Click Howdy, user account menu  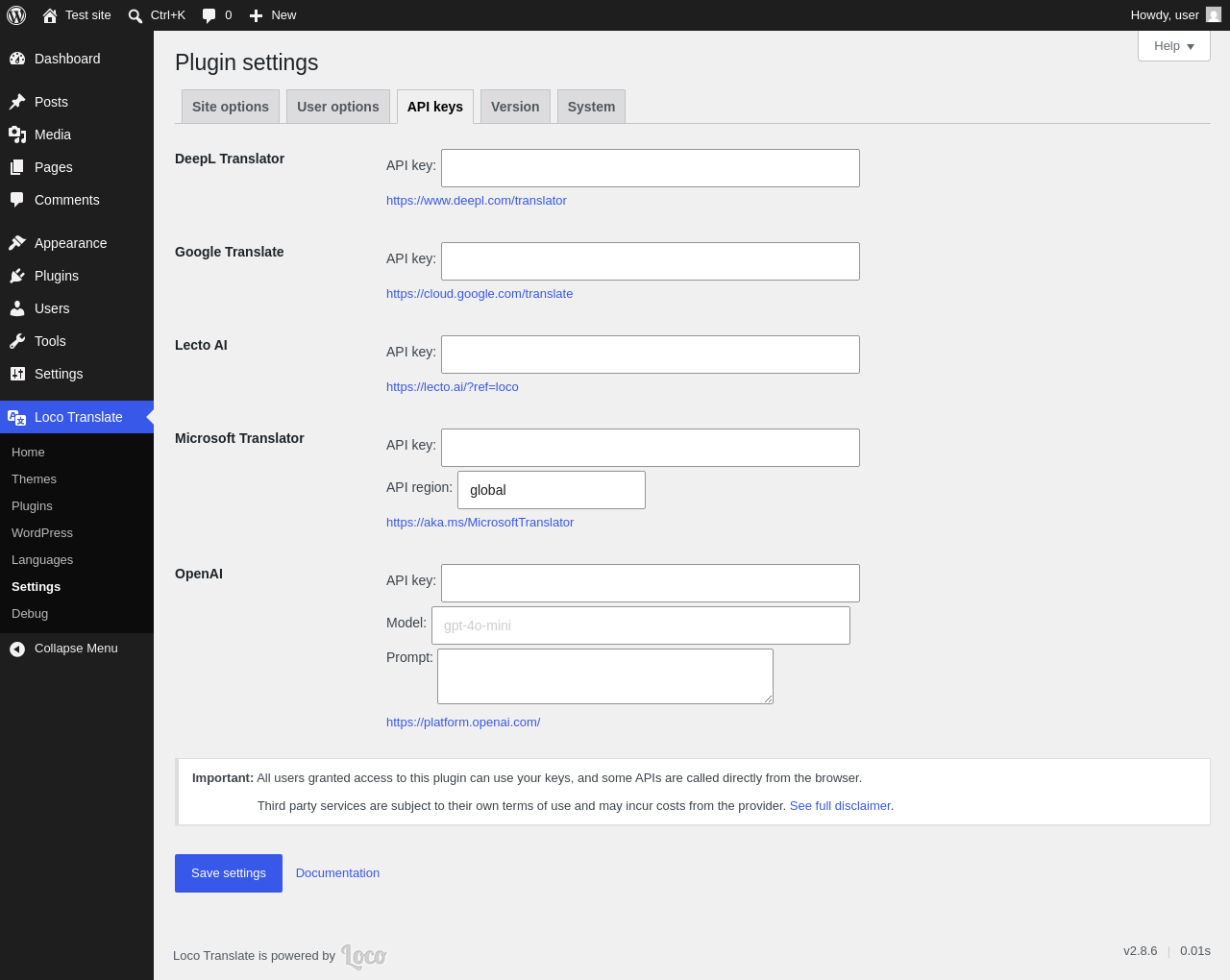tap(1175, 15)
